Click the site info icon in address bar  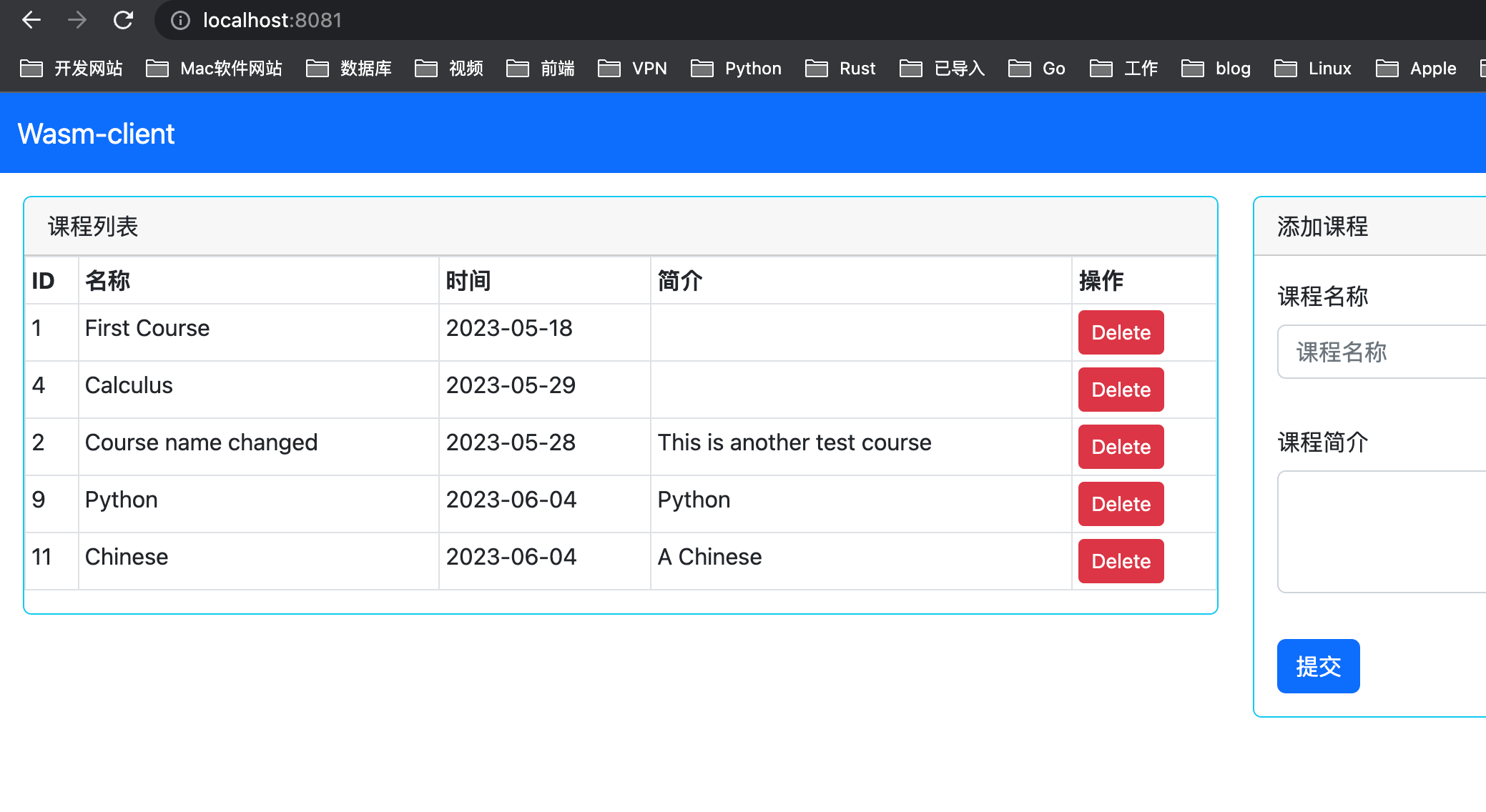tap(180, 20)
